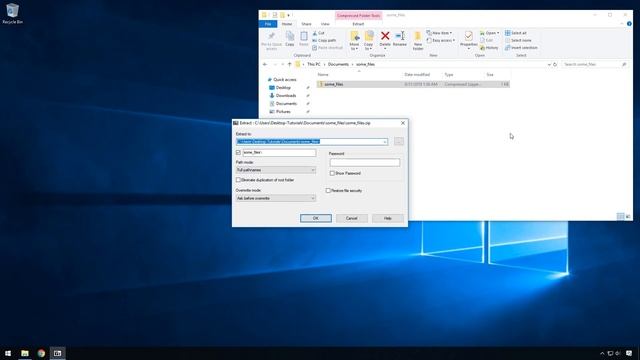Click Cancel in the Extract dialog
The width and height of the screenshot is (640, 360).
(x=352, y=218)
